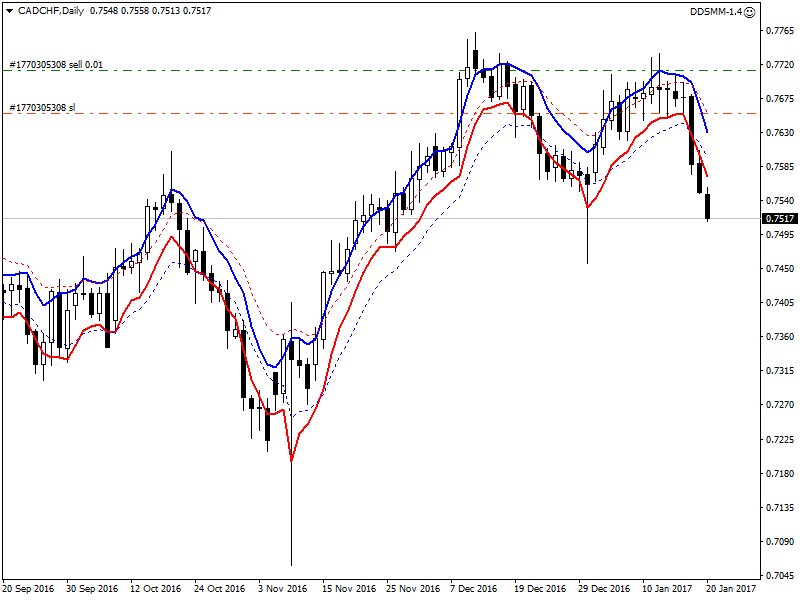This screenshot has height=600, width=800.
Task: Click the 0.7585 price scale label
Action: [x=780, y=167]
